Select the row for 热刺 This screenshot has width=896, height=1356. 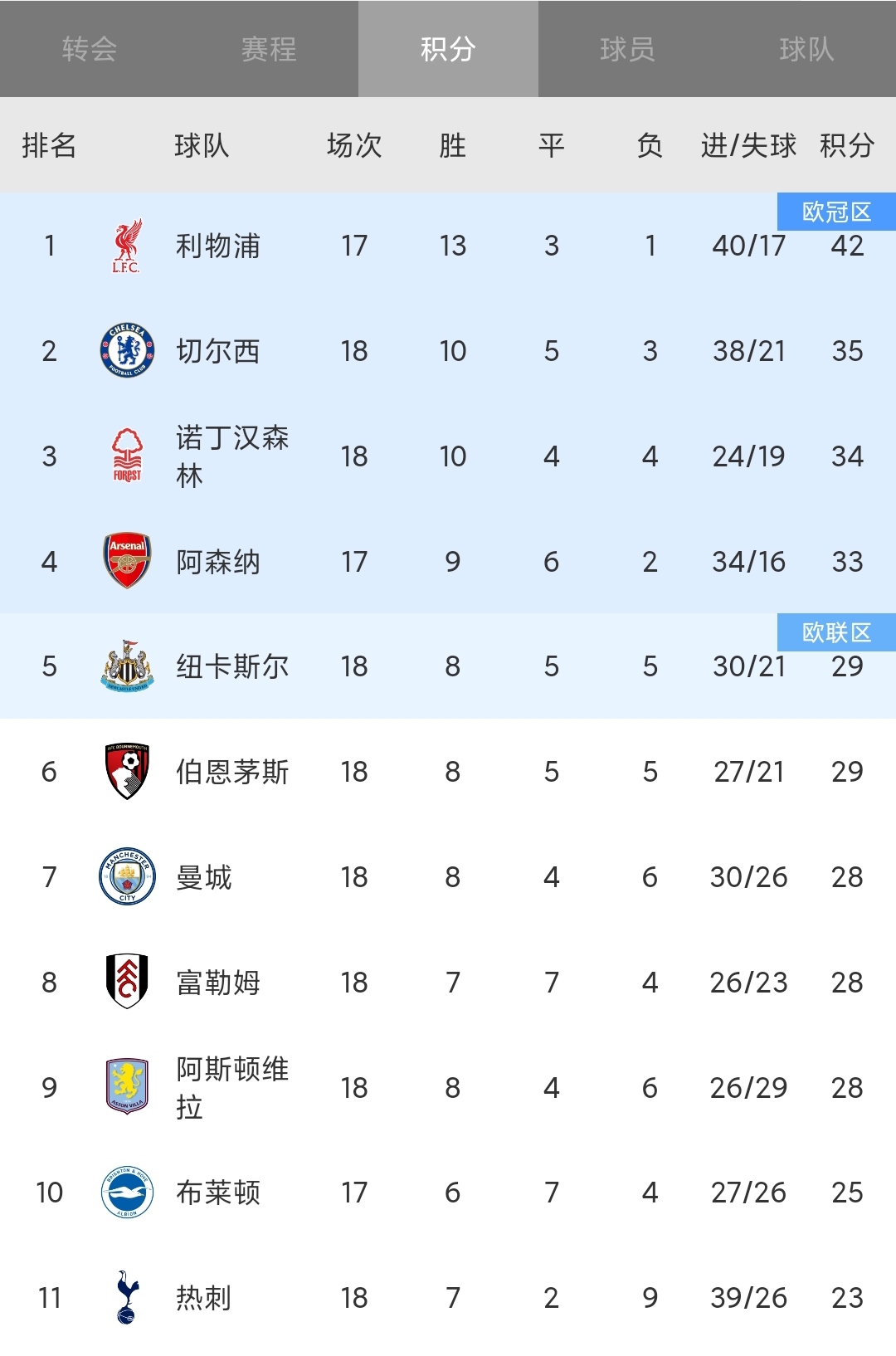448,1296
